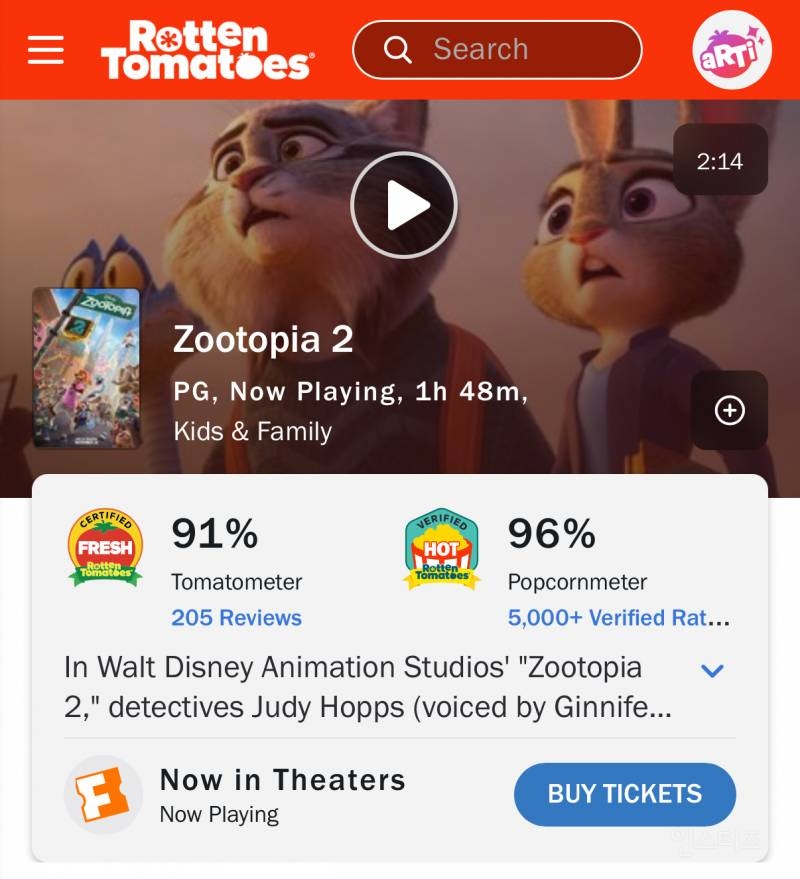Click the Verified Hot popcorn badge

tap(441, 548)
